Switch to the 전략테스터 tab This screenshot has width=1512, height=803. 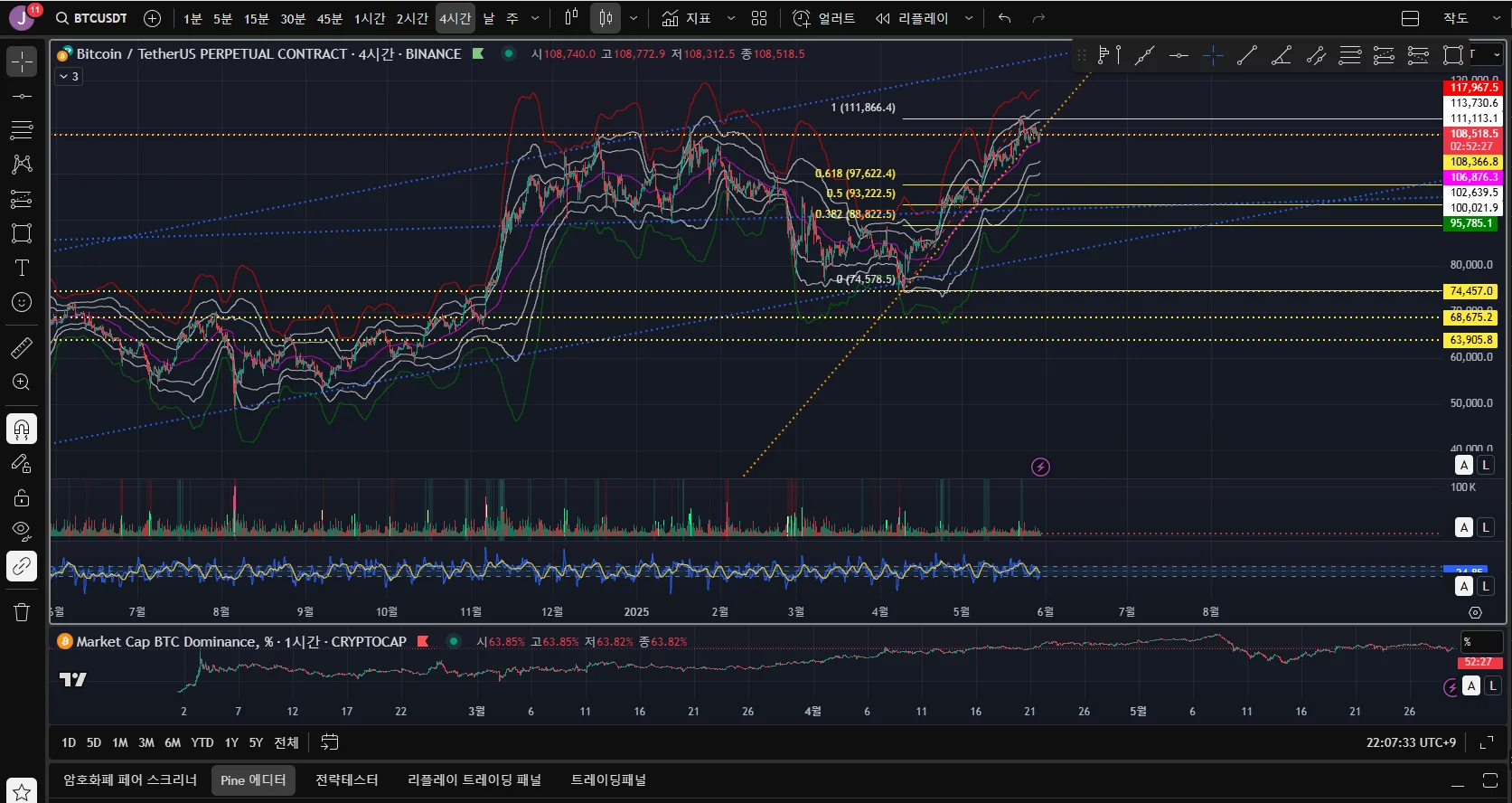coord(346,779)
